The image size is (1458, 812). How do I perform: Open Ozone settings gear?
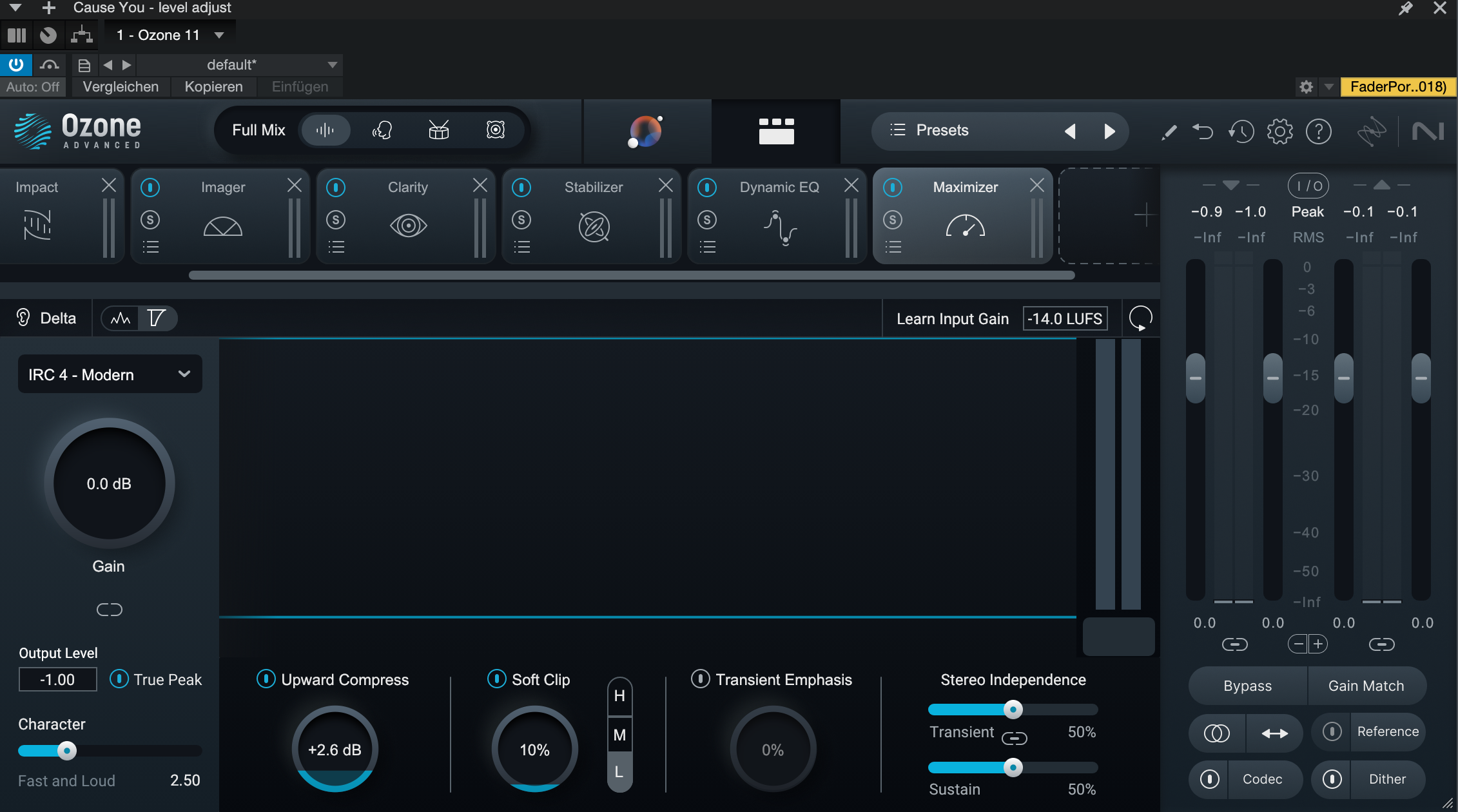point(1279,132)
